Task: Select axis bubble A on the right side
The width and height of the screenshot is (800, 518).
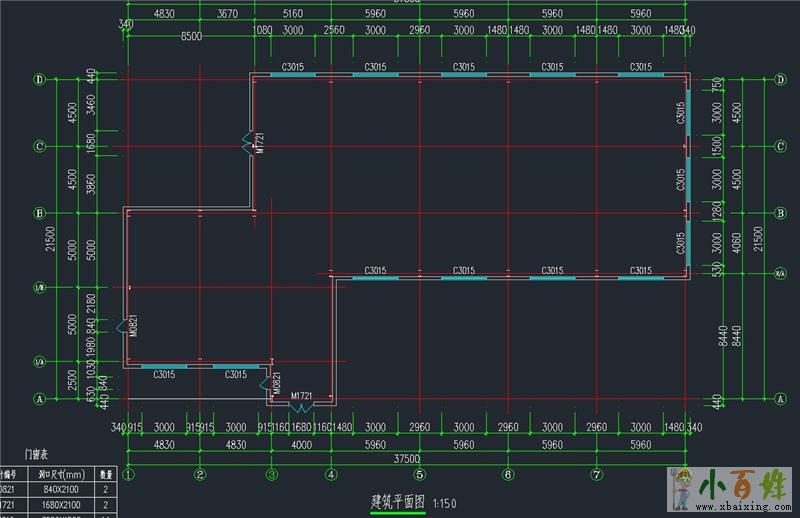Action: pos(779,398)
